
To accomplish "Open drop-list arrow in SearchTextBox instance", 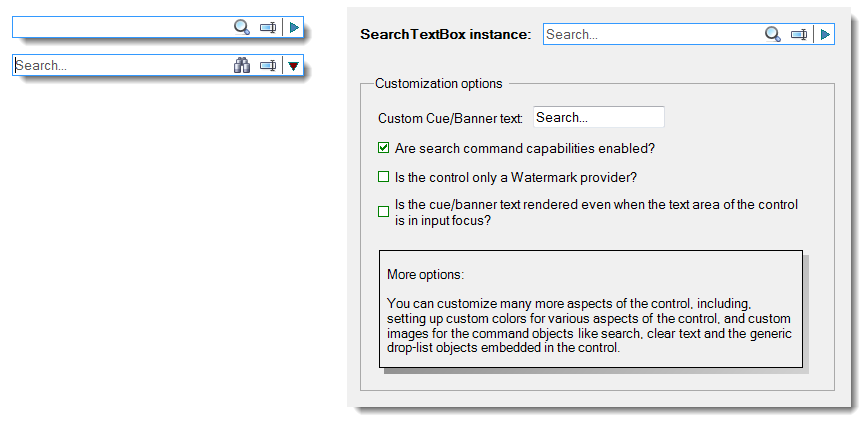I will [x=825, y=34].
